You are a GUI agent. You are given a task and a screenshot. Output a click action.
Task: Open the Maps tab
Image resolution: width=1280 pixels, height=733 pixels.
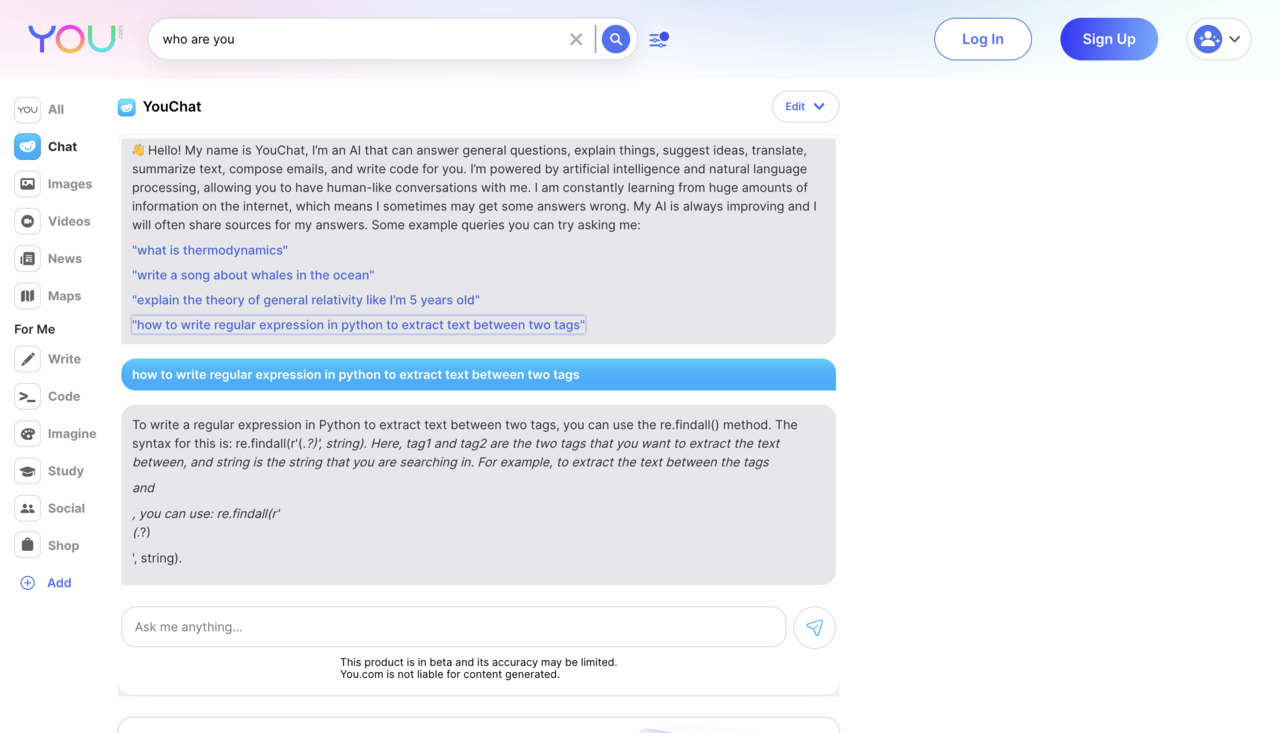(x=48, y=296)
